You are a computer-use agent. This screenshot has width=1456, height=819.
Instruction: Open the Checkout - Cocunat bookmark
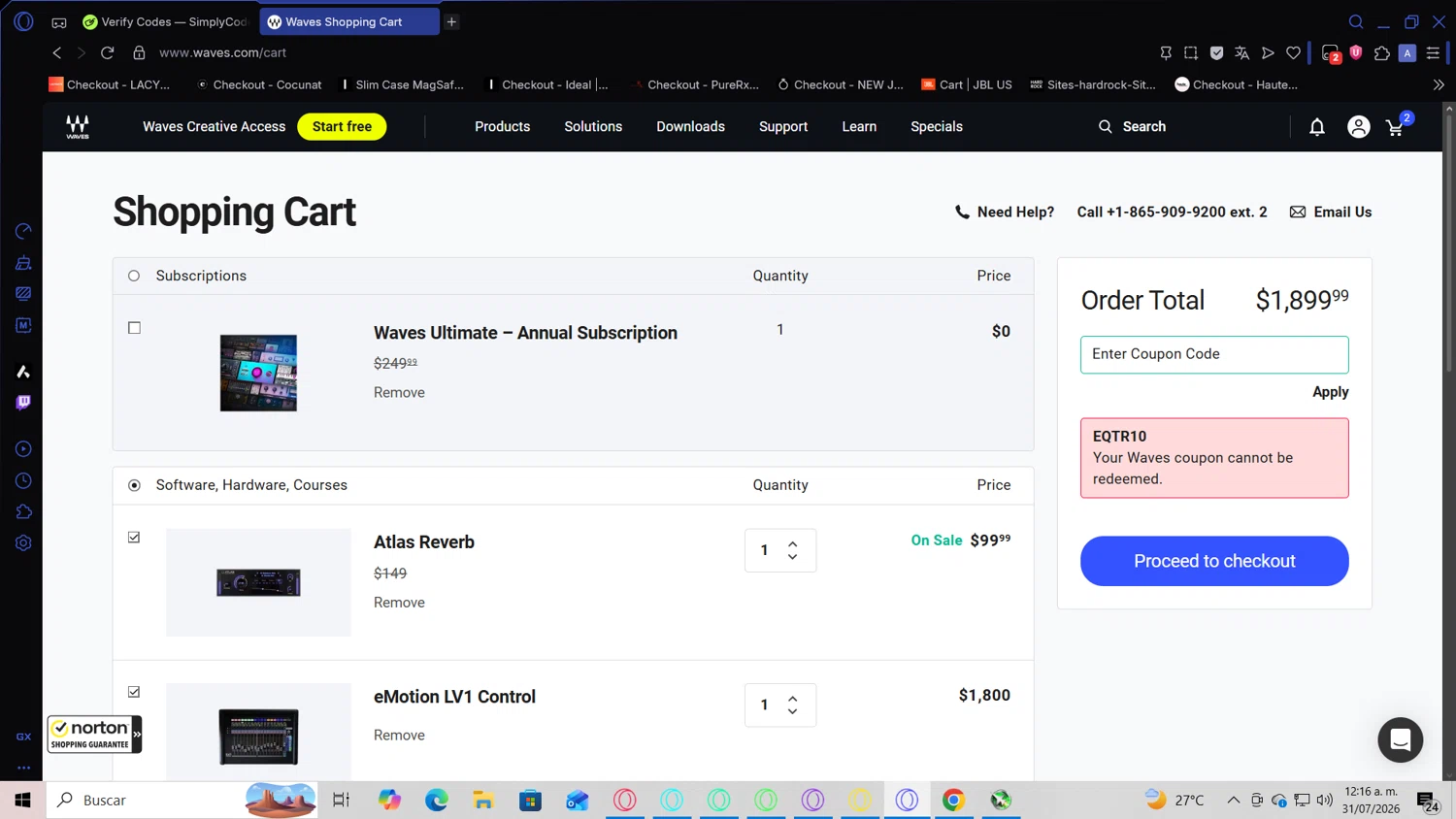click(x=259, y=84)
